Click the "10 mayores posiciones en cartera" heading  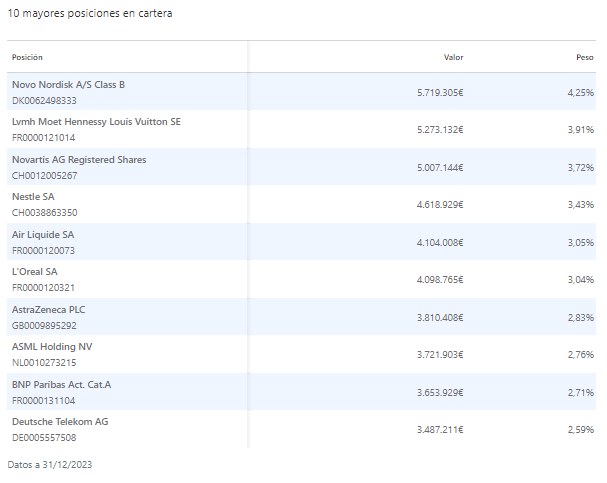click(x=89, y=13)
